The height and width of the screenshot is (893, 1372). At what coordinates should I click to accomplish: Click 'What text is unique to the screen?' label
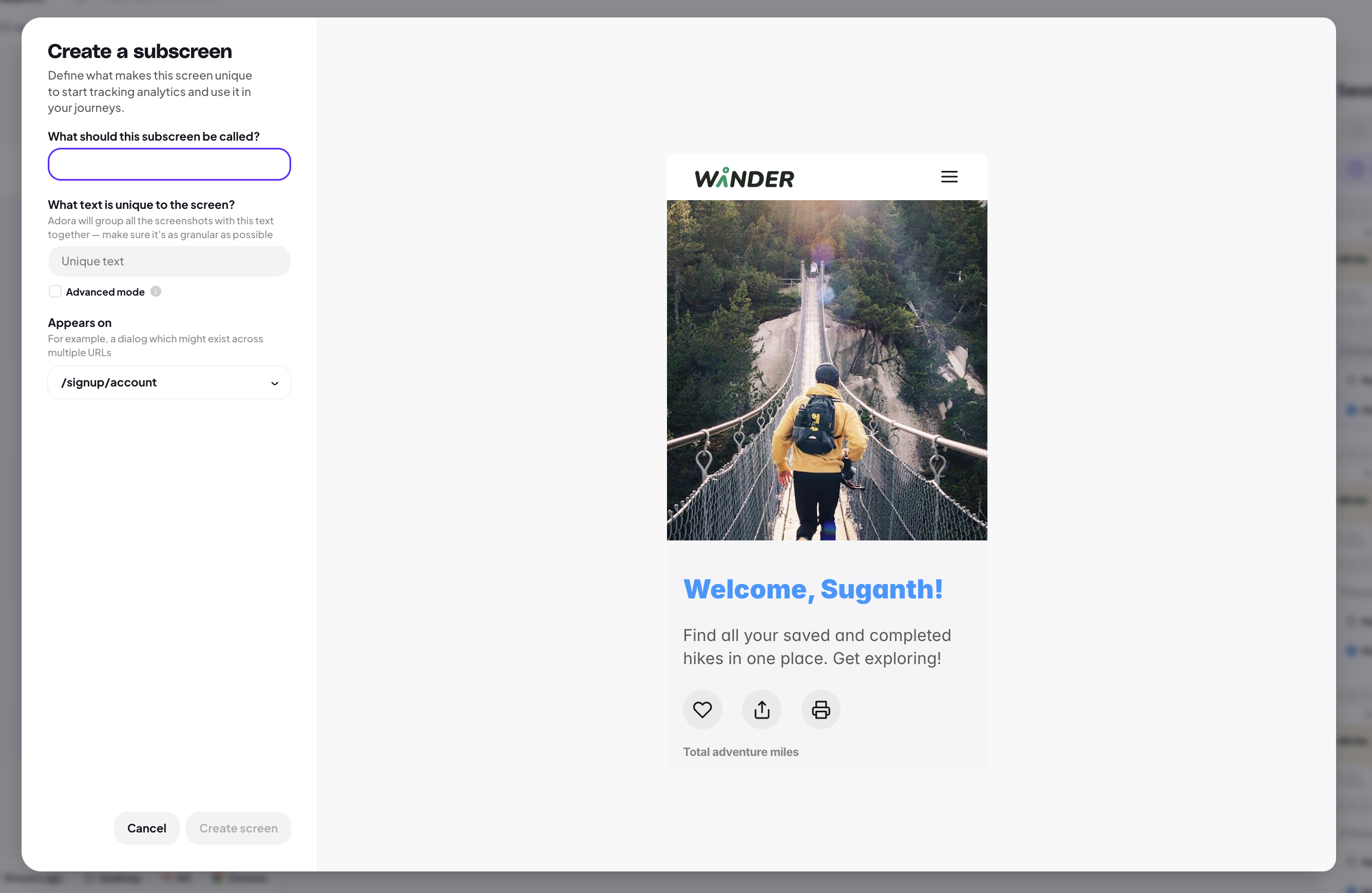click(141, 205)
